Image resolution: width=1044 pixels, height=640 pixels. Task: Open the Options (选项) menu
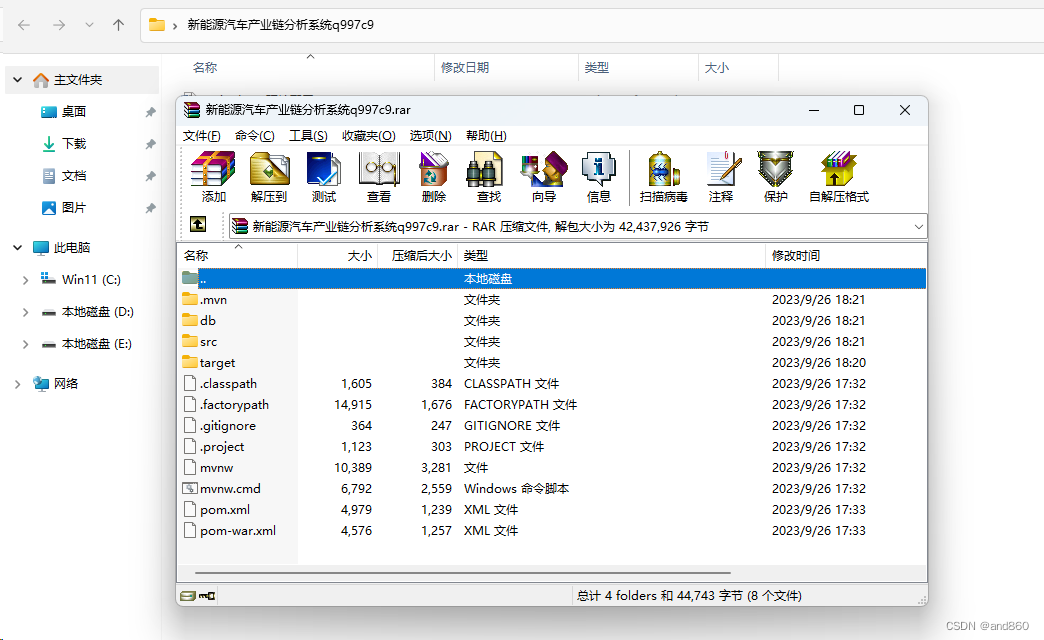(430, 136)
